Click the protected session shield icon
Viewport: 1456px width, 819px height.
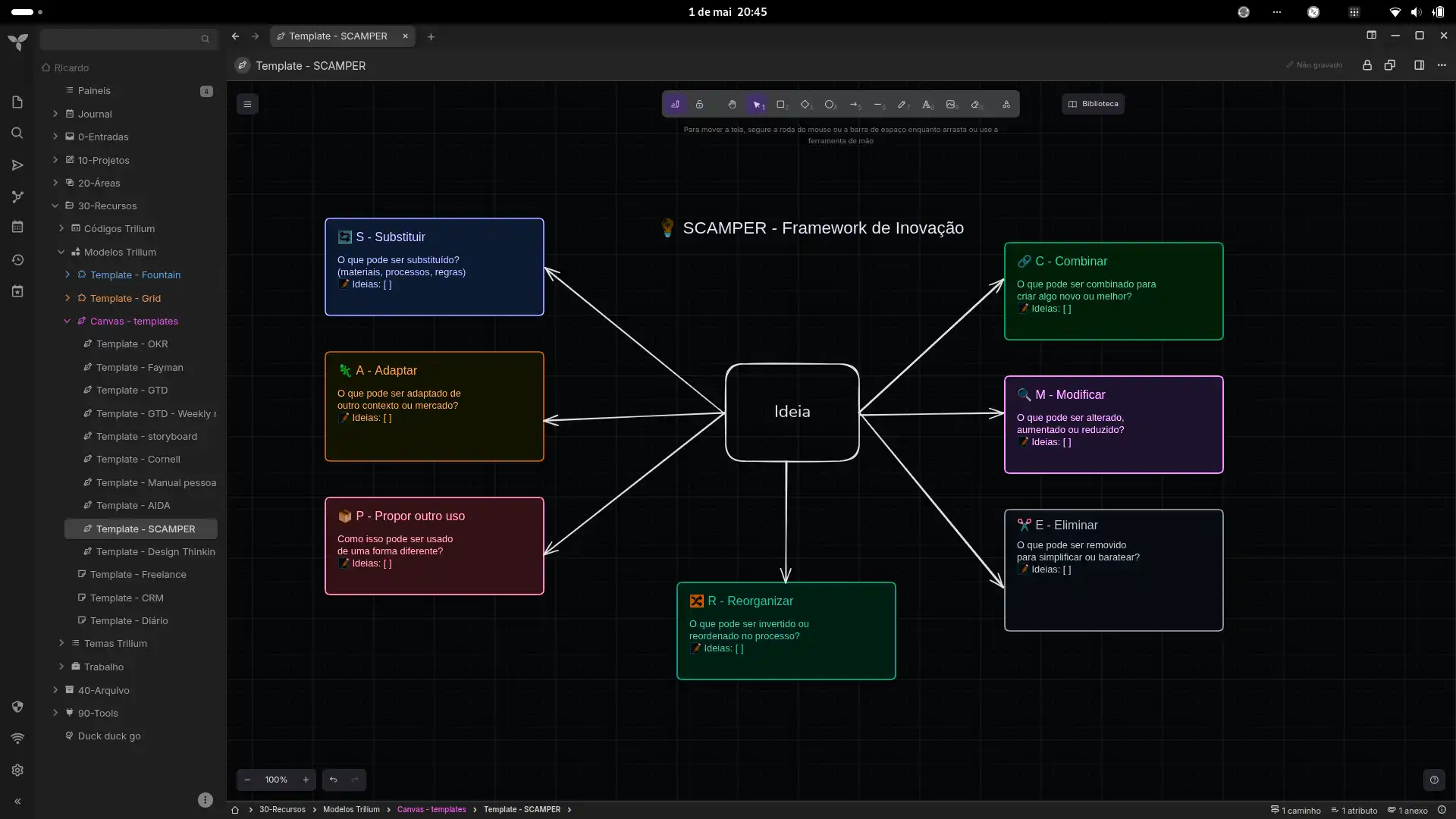coord(17,707)
